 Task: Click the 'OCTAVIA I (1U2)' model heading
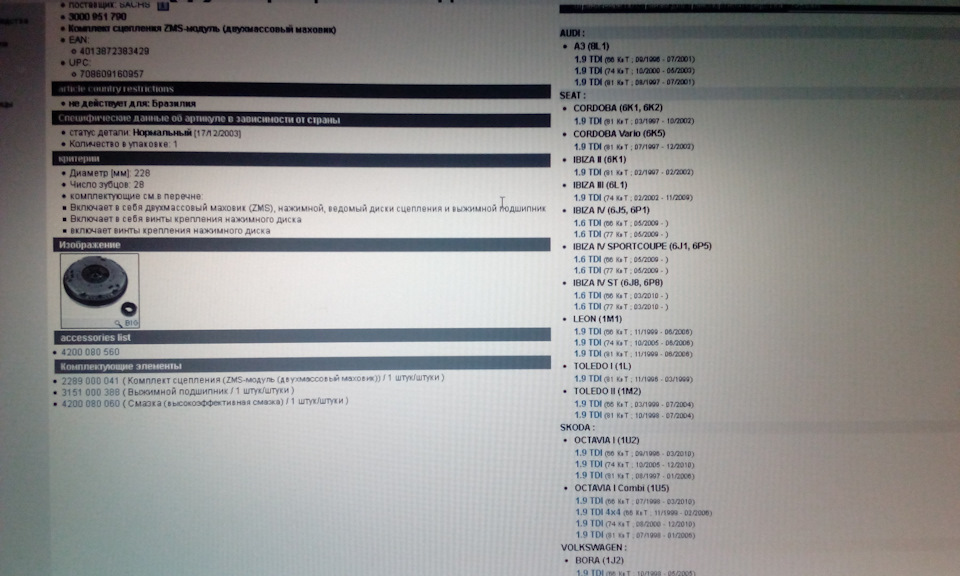click(607, 441)
